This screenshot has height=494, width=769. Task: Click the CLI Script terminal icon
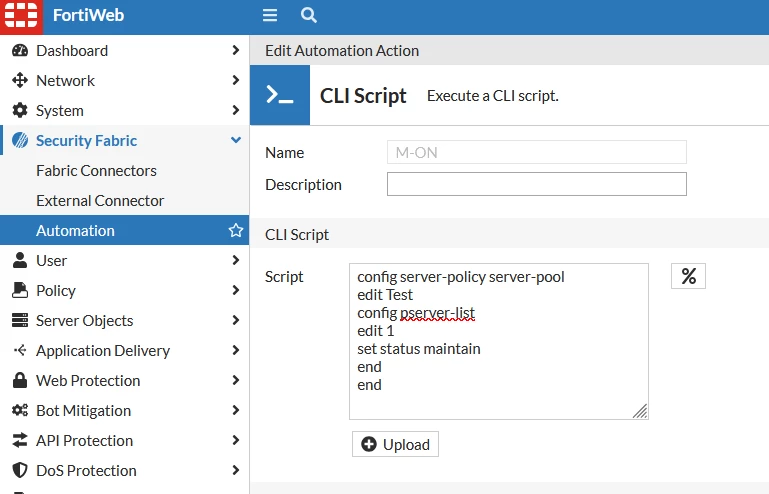click(x=280, y=95)
